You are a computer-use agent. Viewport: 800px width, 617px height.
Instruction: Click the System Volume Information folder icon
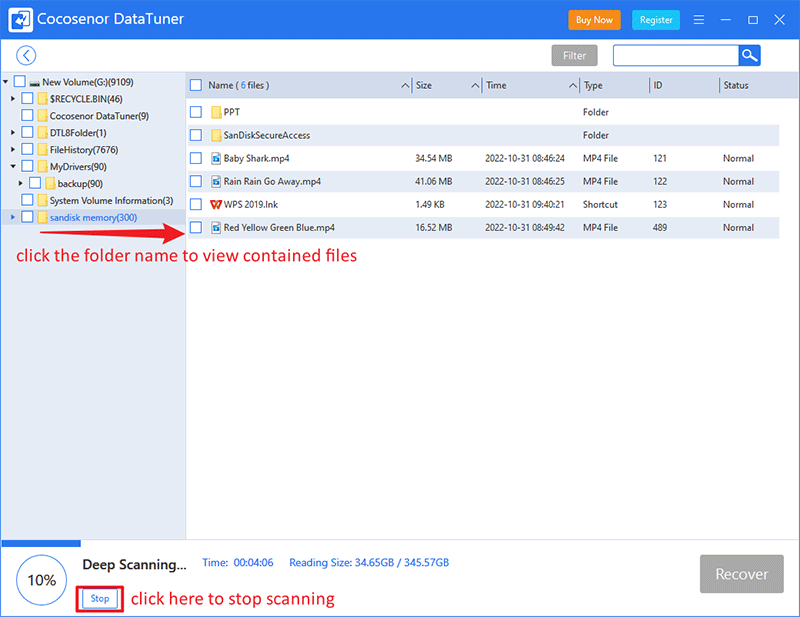[42, 201]
